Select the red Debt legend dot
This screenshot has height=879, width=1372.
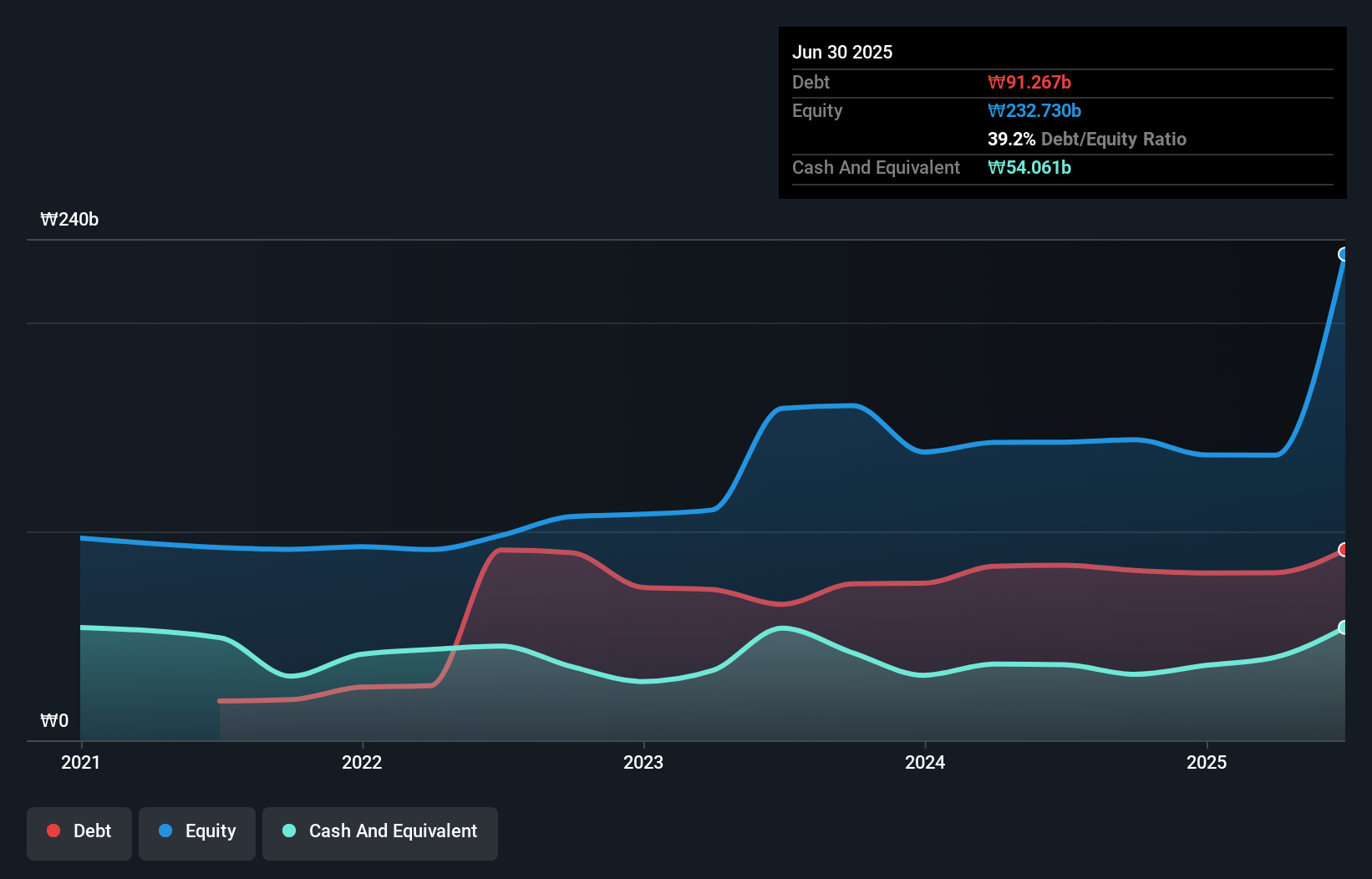pyautogui.click(x=52, y=831)
